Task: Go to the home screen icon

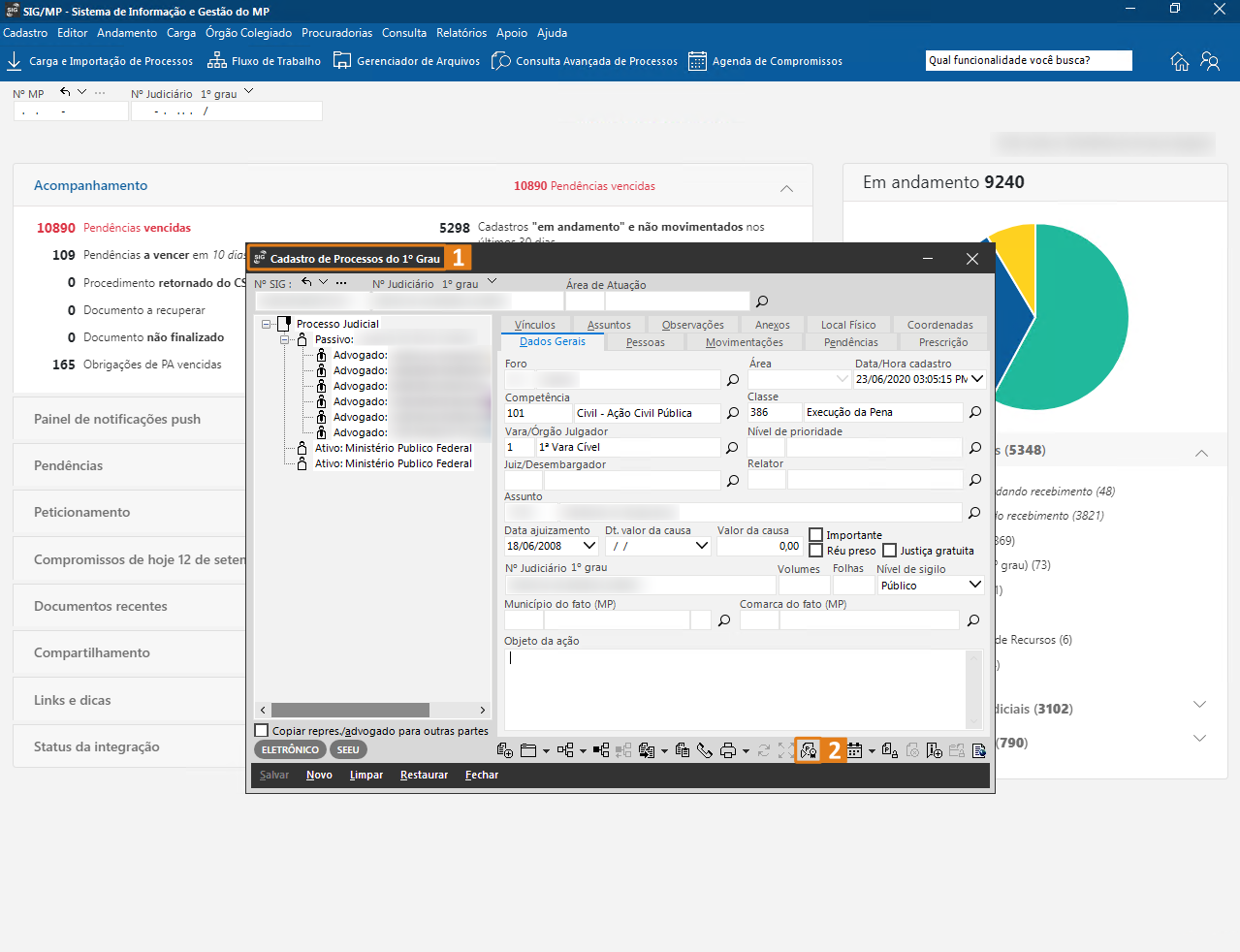Action: coord(1180,61)
